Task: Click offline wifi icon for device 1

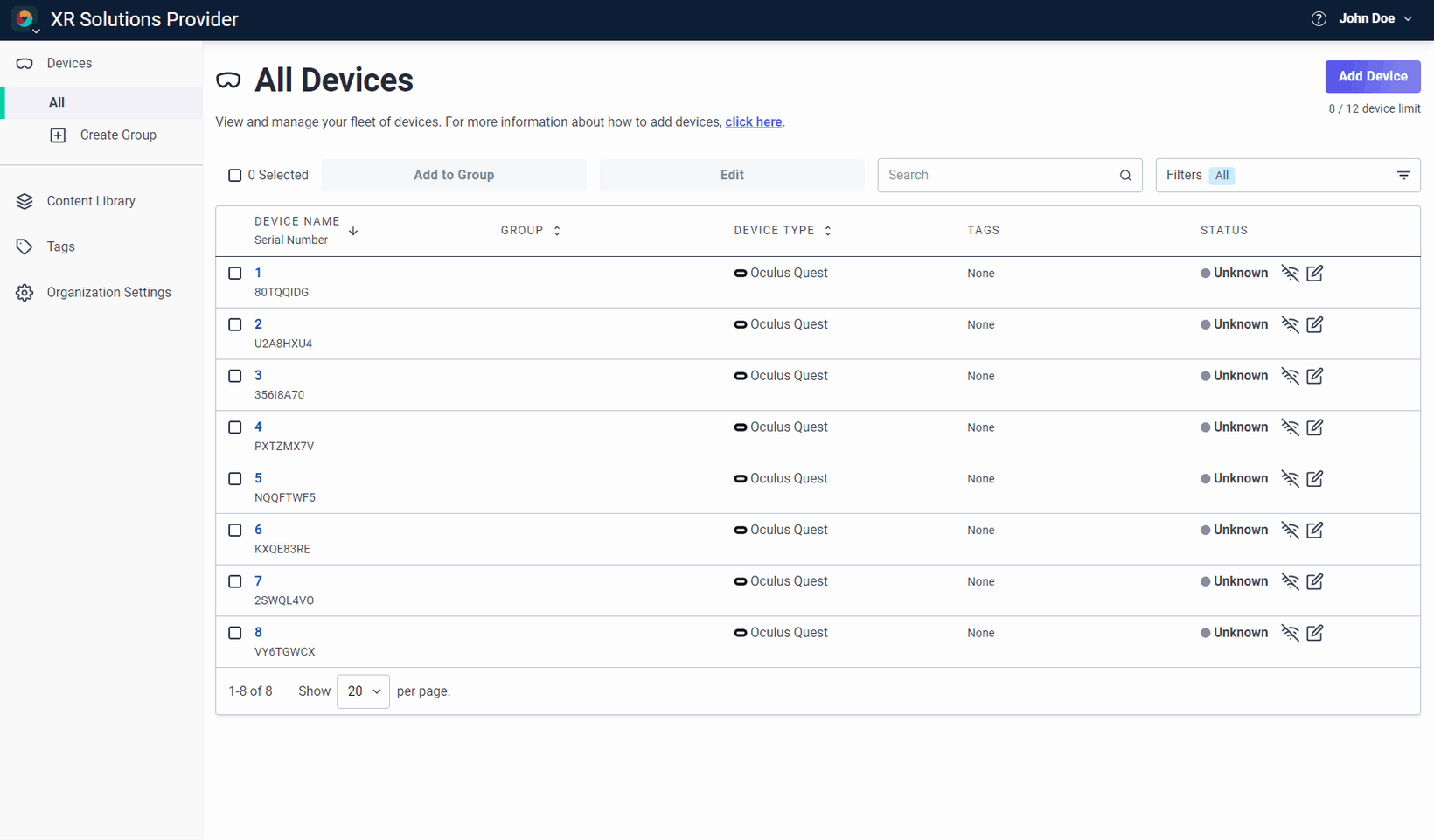Action: point(1290,274)
